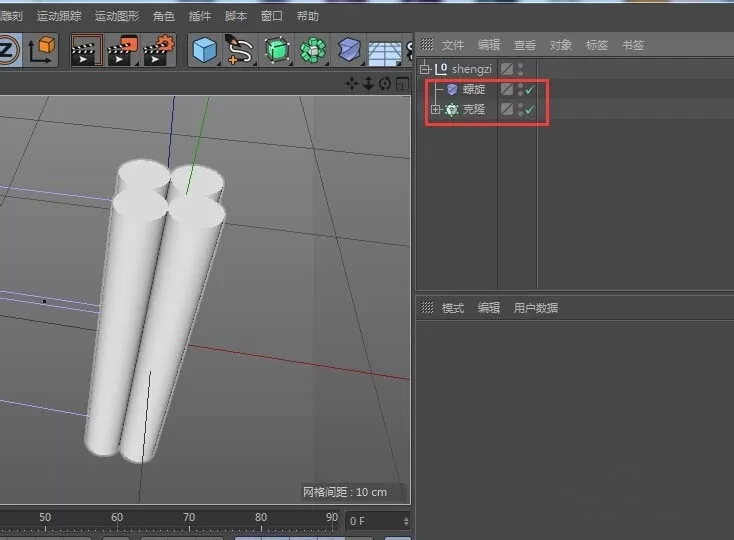Viewport: 734px width, 540px height.
Task: Toggle visibility dots for 螺旋
Action: [521, 89]
